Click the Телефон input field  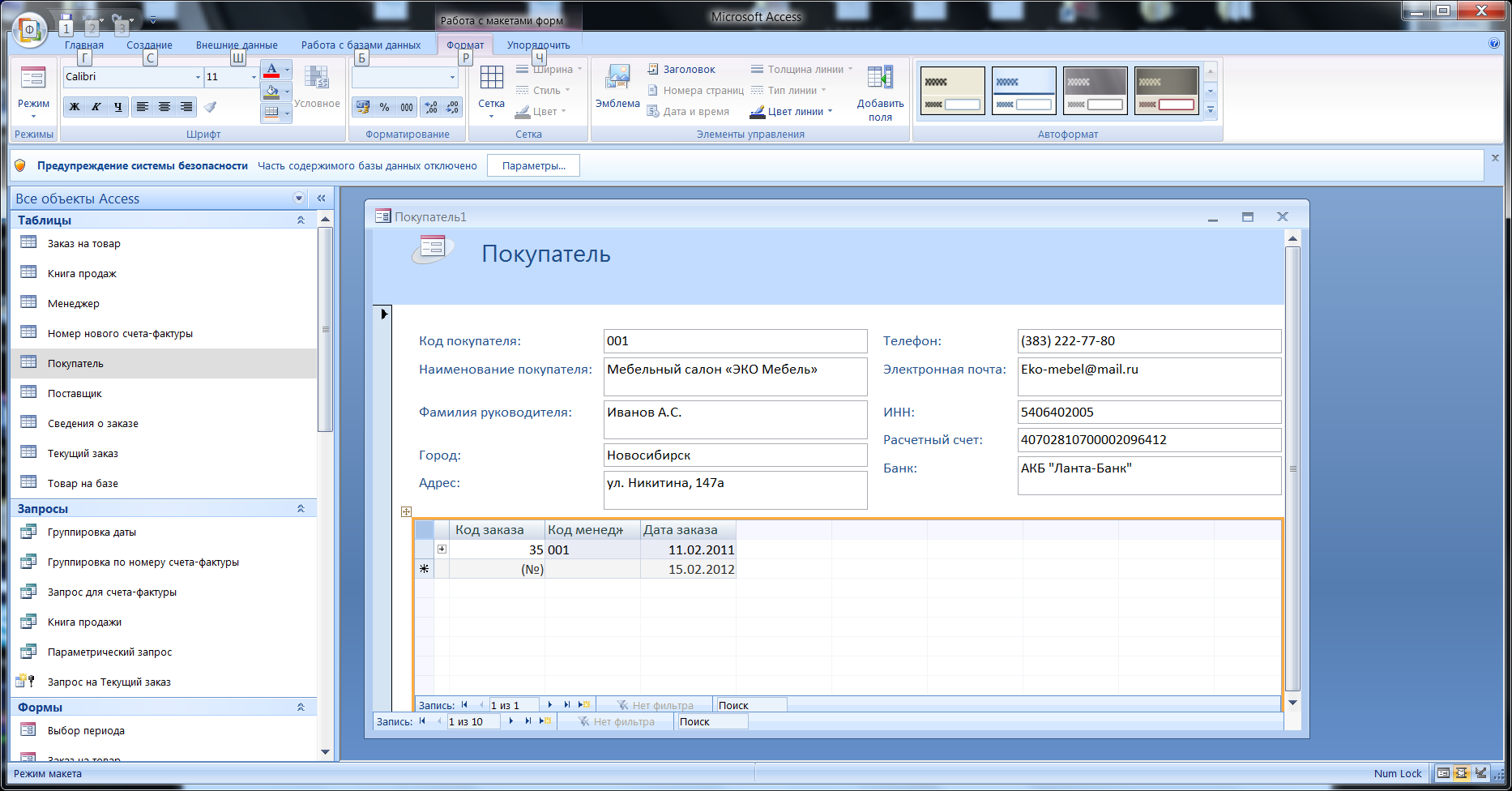[1149, 341]
